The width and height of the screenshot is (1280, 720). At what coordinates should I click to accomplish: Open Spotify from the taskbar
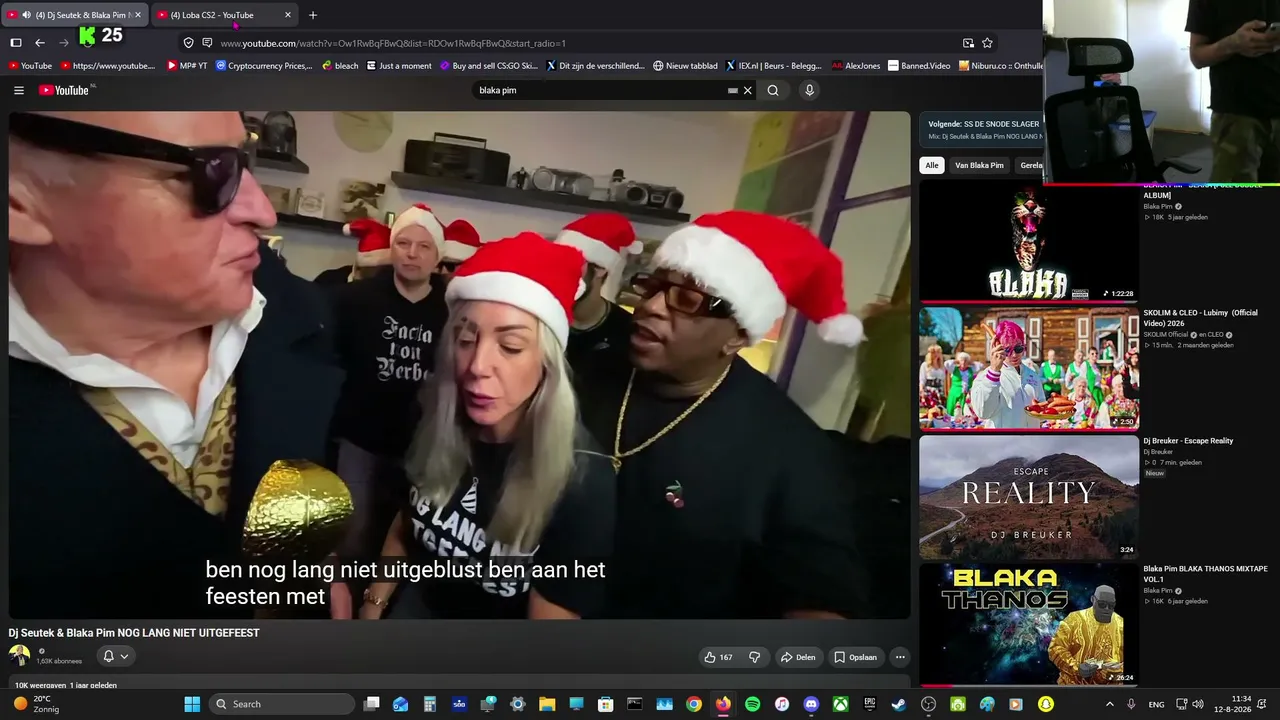point(752,704)
